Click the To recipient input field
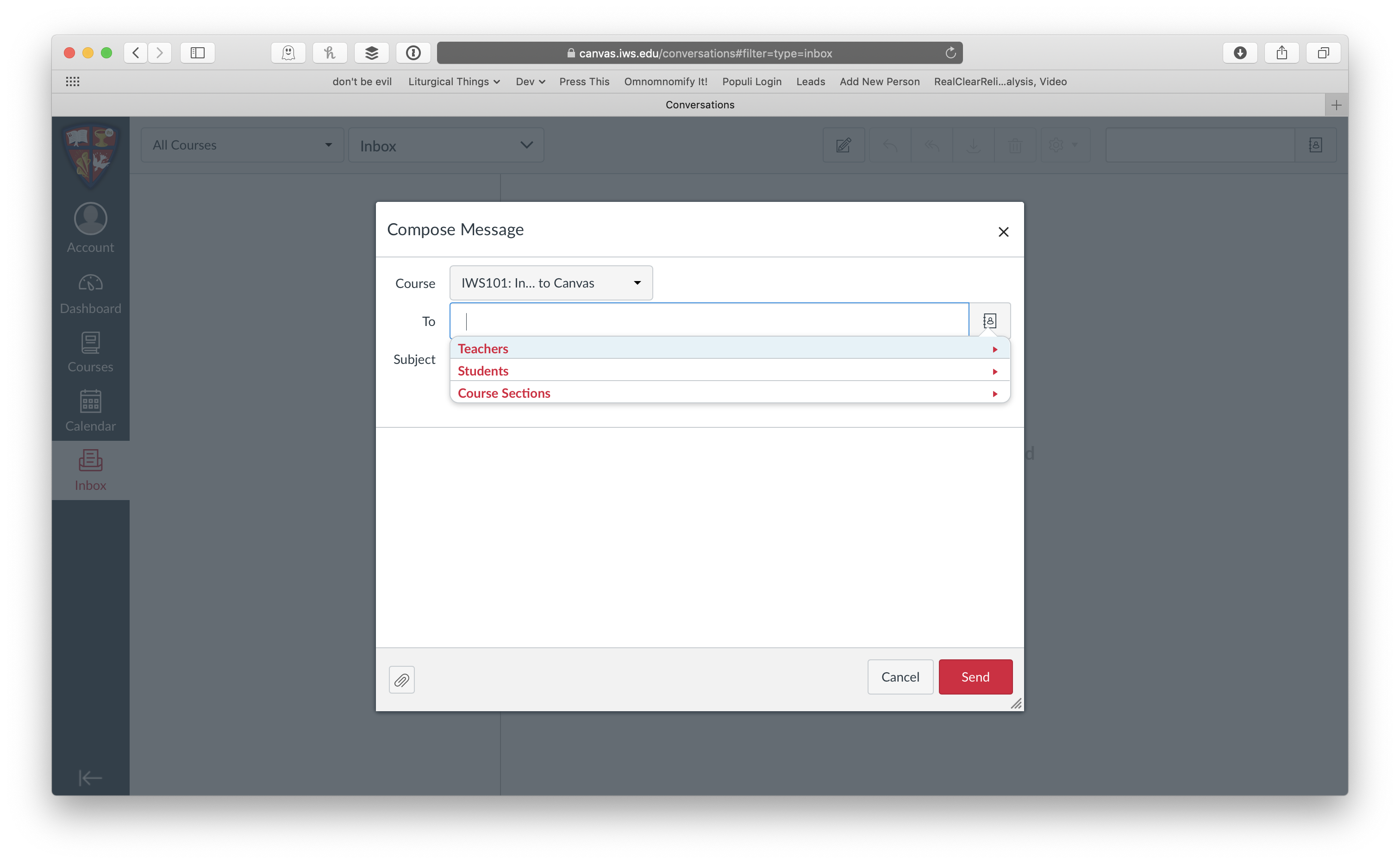Viewport: 1400px width, 864px height. 709,320
